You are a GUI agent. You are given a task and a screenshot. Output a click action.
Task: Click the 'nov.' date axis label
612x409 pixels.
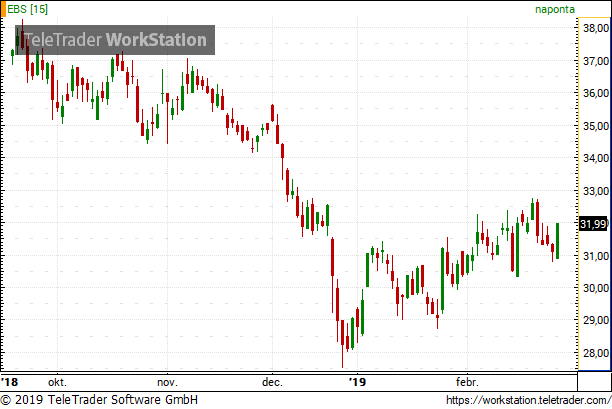coord(167,382)
